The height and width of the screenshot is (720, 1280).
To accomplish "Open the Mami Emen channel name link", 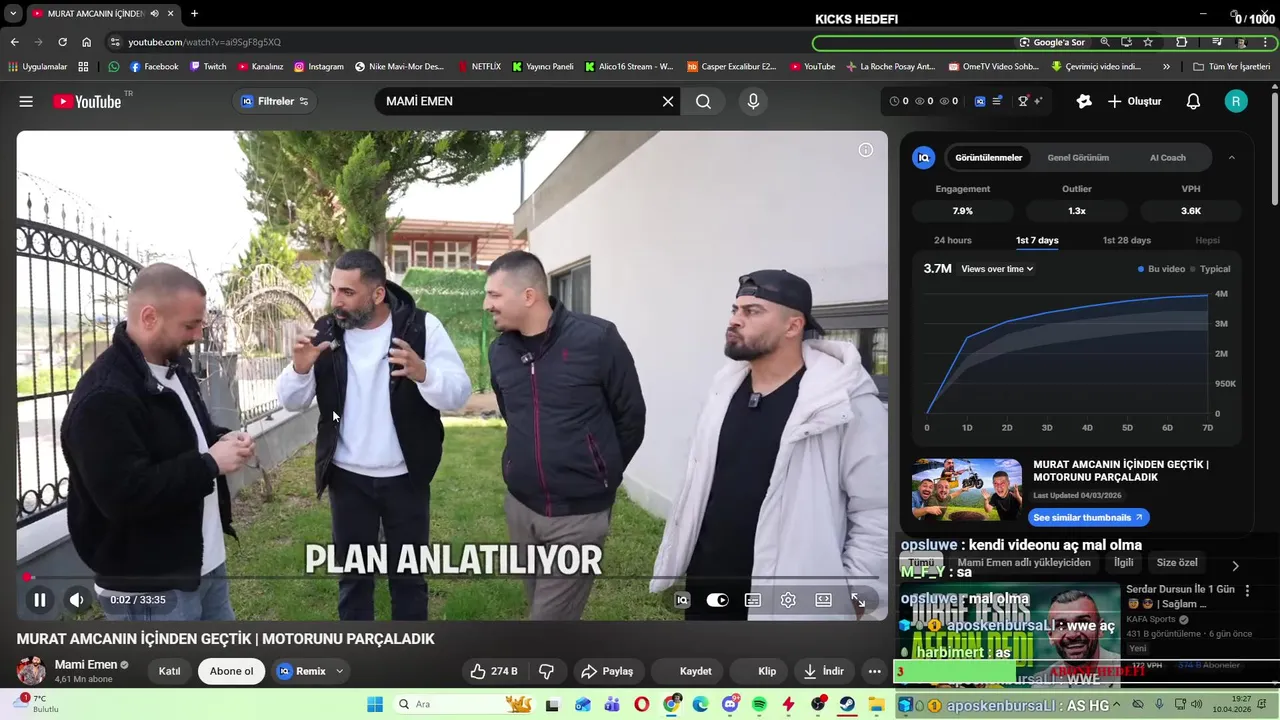I will tap(86, 665).
